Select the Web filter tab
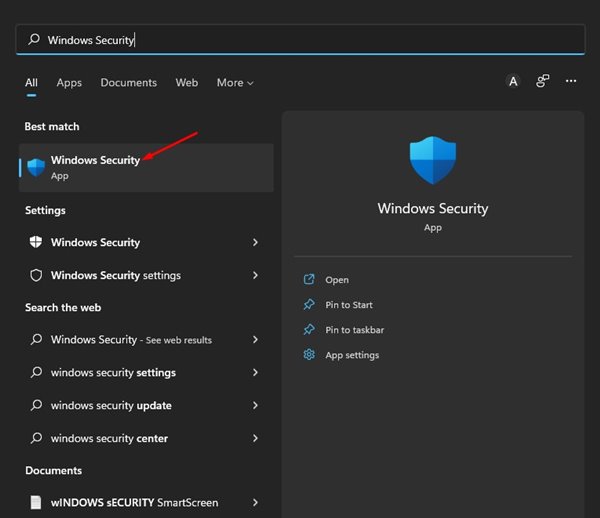Viewport: 600px width, 518px height. pyautogui.click(x=187, y=83)
